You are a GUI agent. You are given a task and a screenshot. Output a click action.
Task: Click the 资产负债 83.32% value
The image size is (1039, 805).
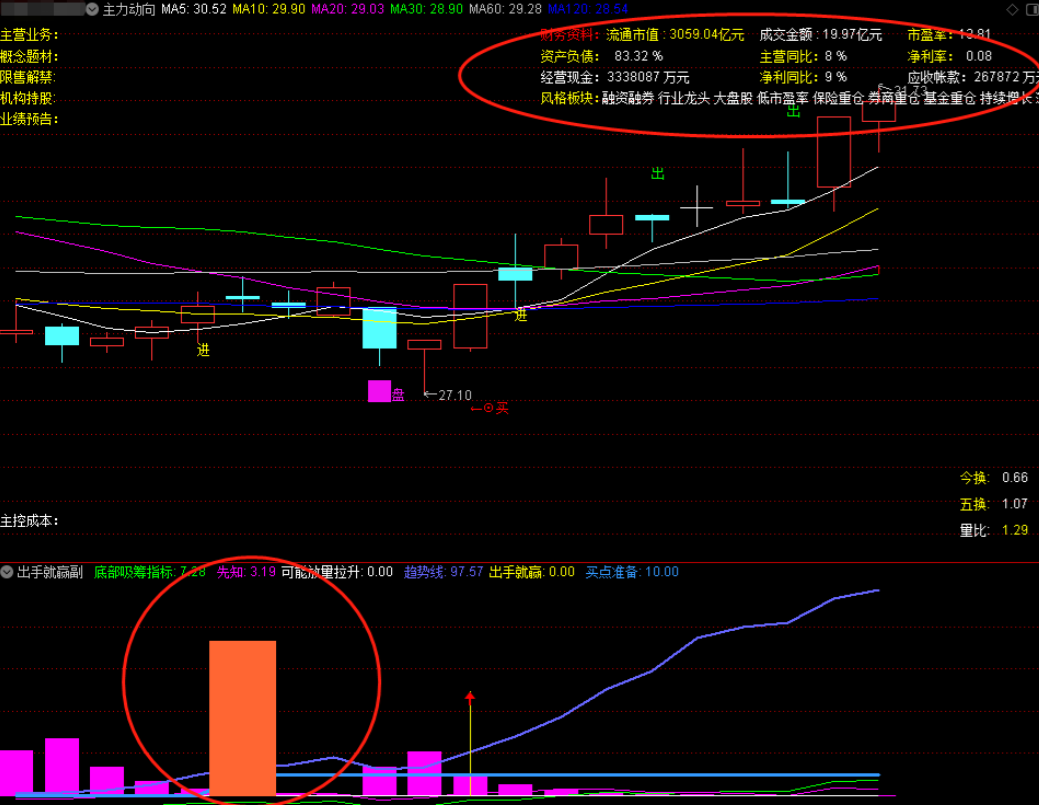pyautogui.click(x=602, y=56)
